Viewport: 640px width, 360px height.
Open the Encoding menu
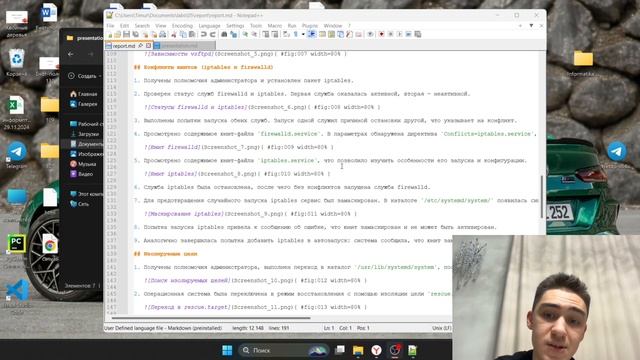[182, 26]
